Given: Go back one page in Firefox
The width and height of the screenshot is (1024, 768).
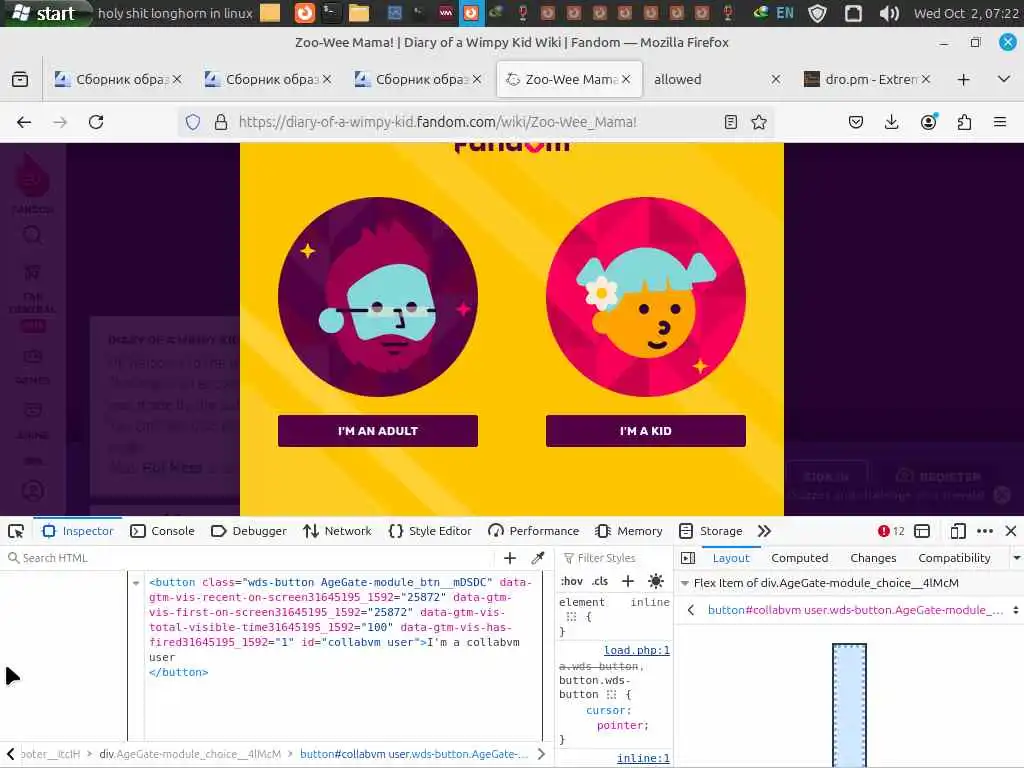Looking at the screenshot, I should (24, 122).
